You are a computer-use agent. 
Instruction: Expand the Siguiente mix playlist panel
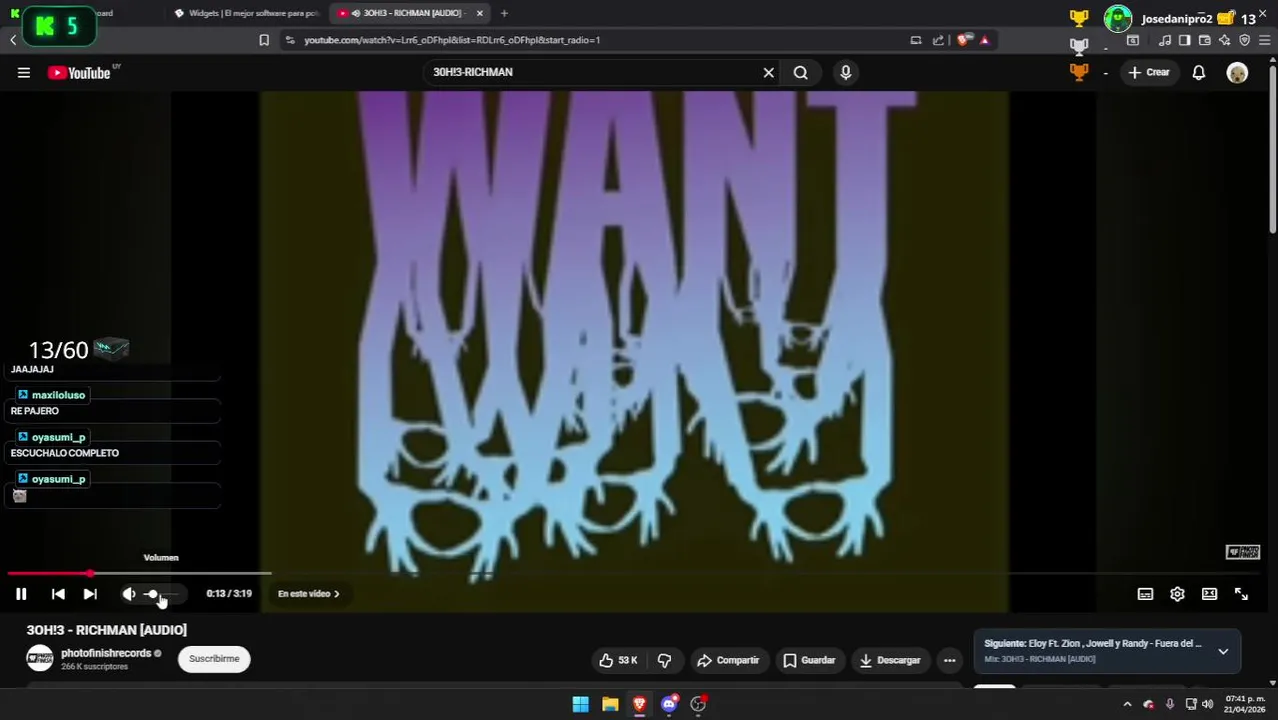pyautogui.click(x=1223, y=651)
